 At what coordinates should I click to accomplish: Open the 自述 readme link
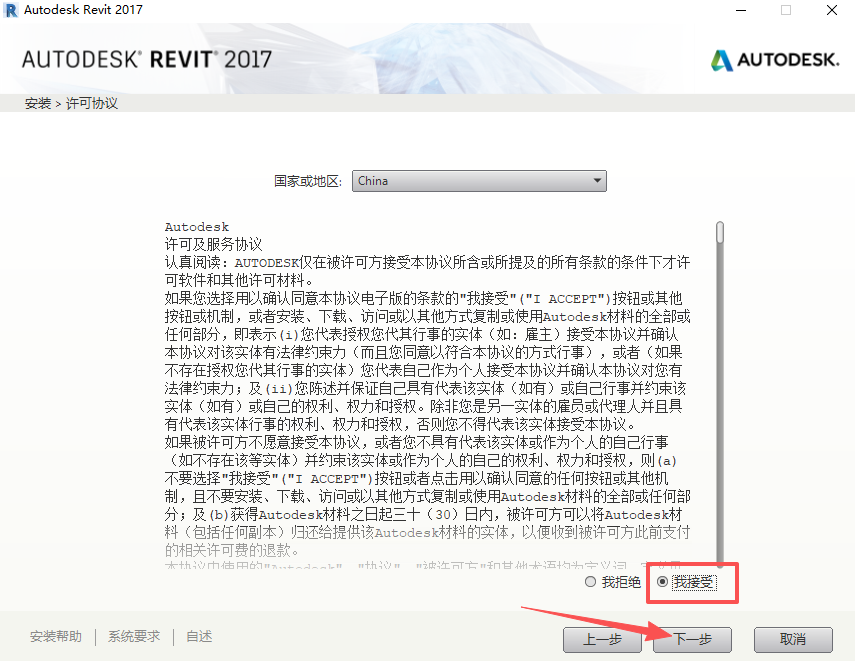click(x=199, y=636)
